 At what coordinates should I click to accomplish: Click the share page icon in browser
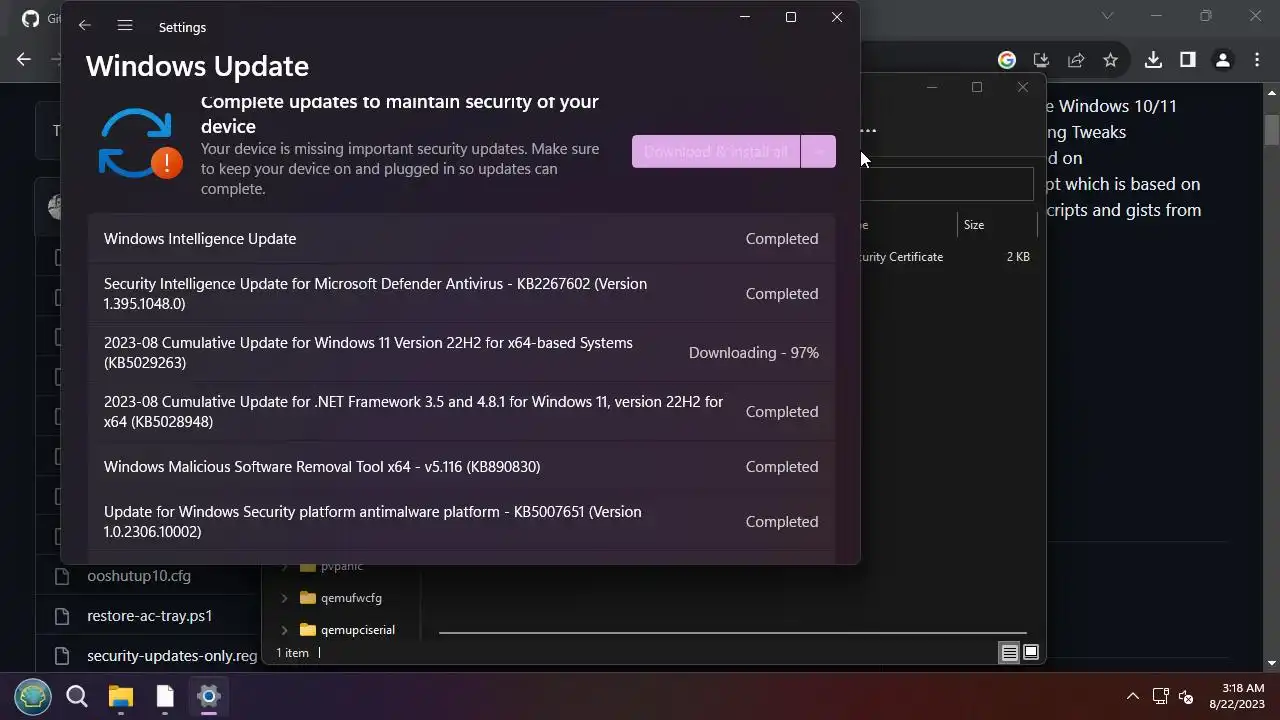tap(1076, 60)
